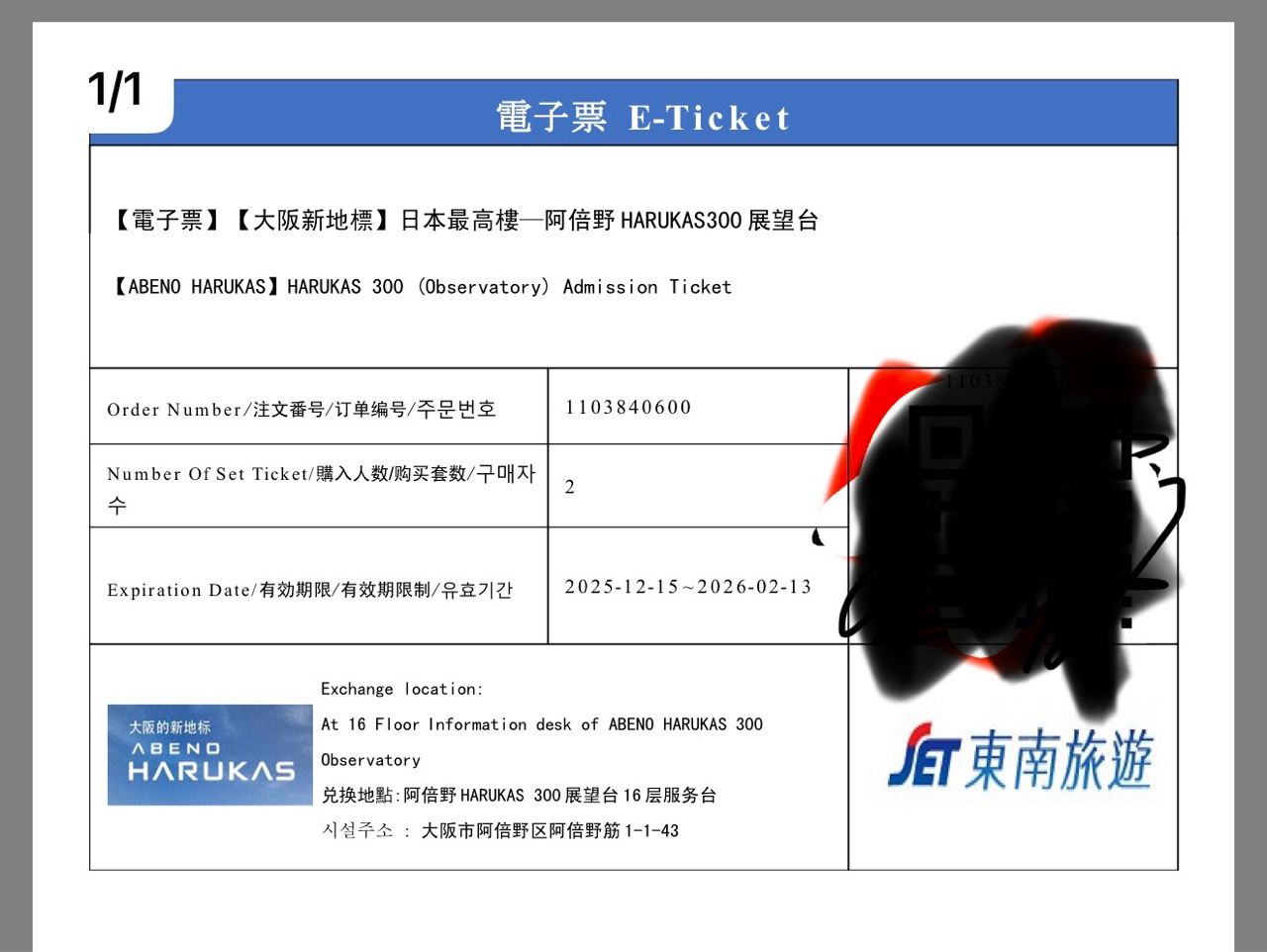Image resolution: width=1267 pixels, height=952 pixels.
Task: Click the 1/1 page indicator badge
Action: click(x=116, y=90)
